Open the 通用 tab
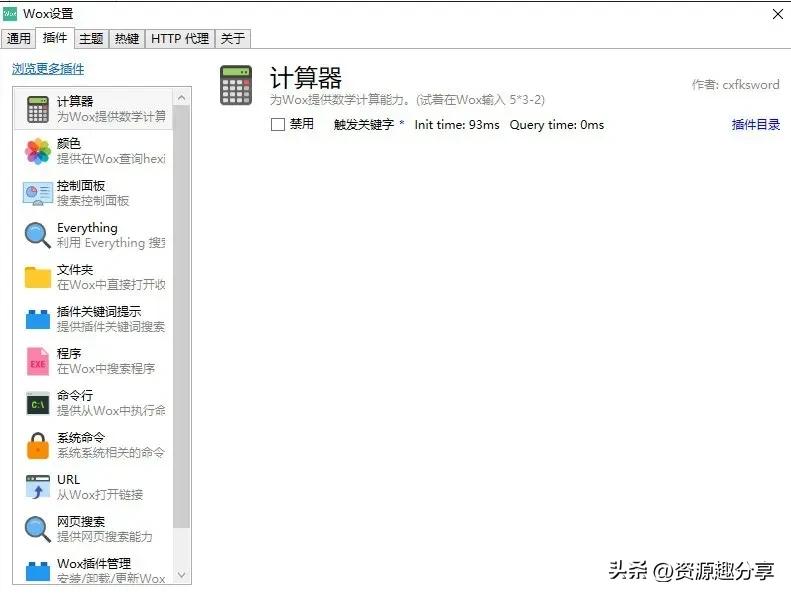The image size is (791, 597). pos(19,38)
